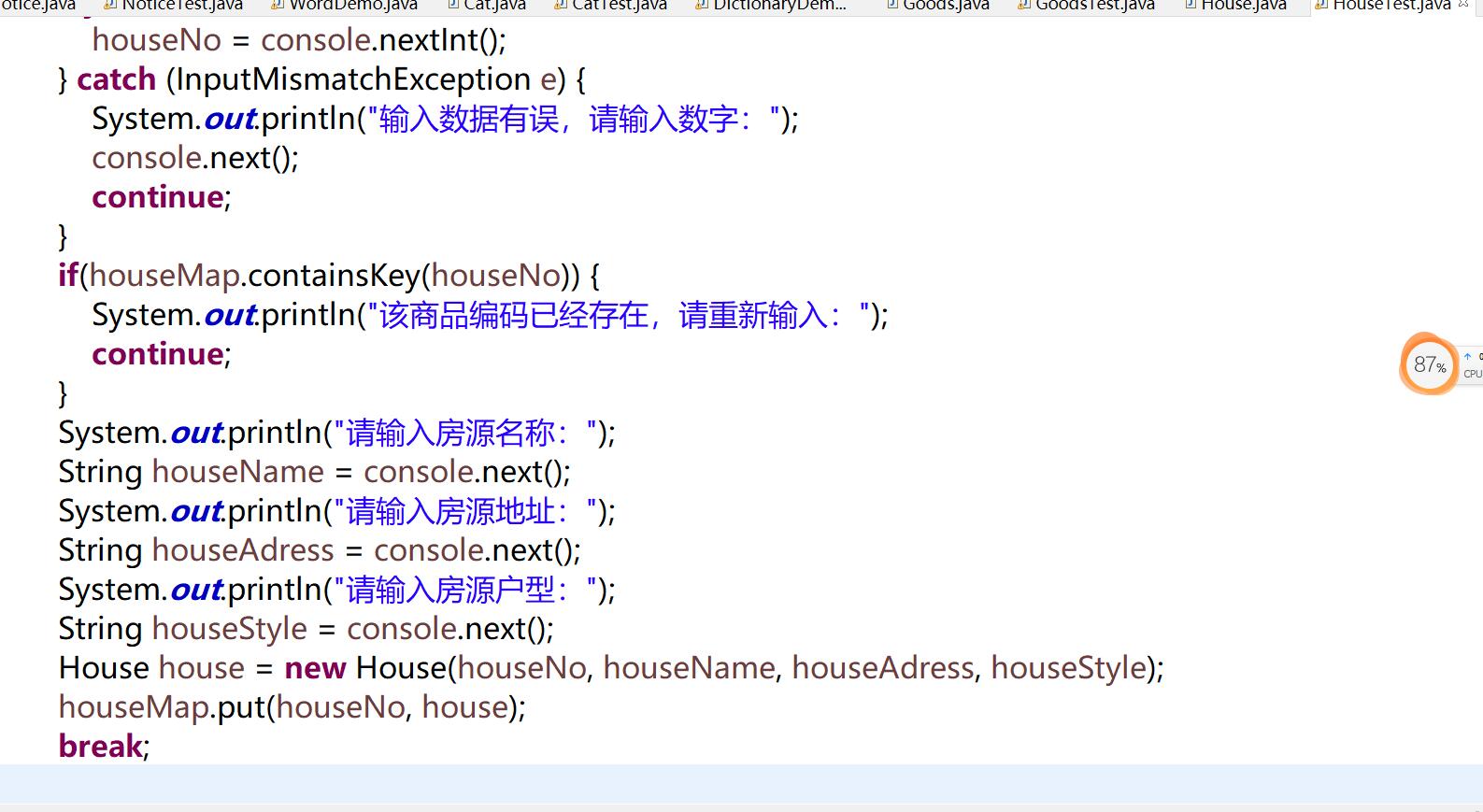Open the GoodsTest.java editor tab
The image size is (1483, 812).
1087,6
